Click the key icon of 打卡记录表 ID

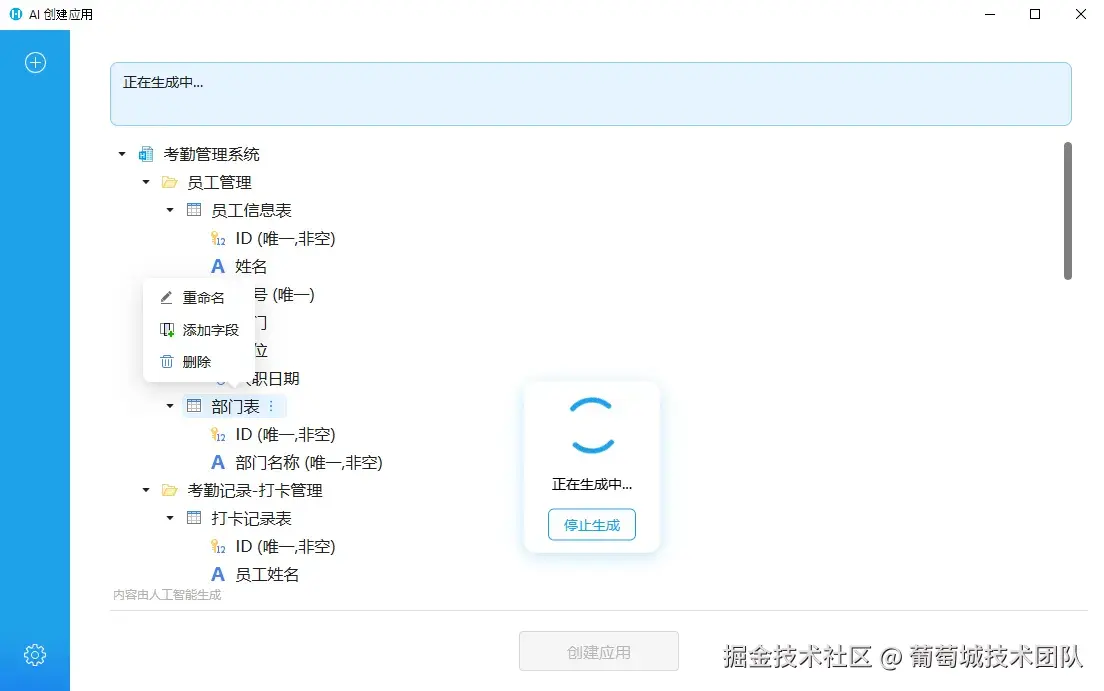pos(218,547)
